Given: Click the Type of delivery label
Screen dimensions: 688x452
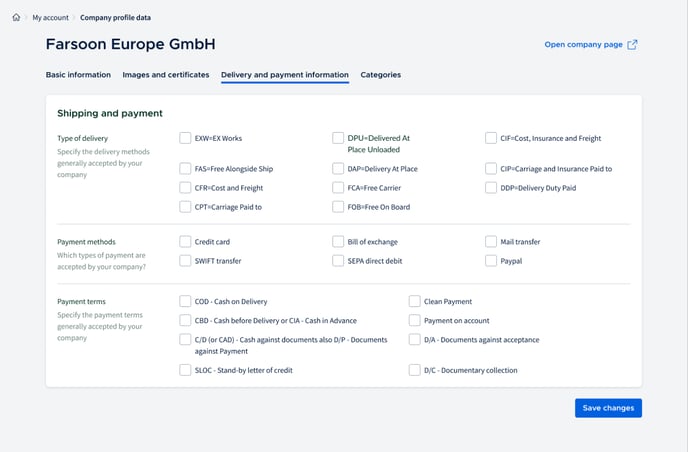Looking at the screenshot, I should pos(82,138).
